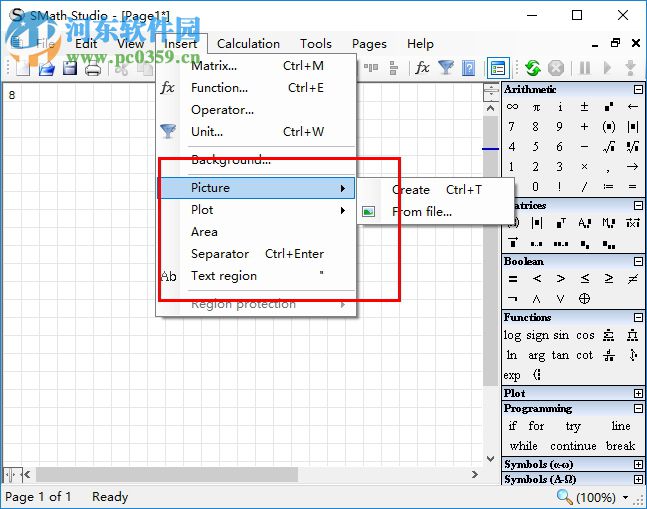
Task: Insert the tan function
Action: tap(560, 355)
